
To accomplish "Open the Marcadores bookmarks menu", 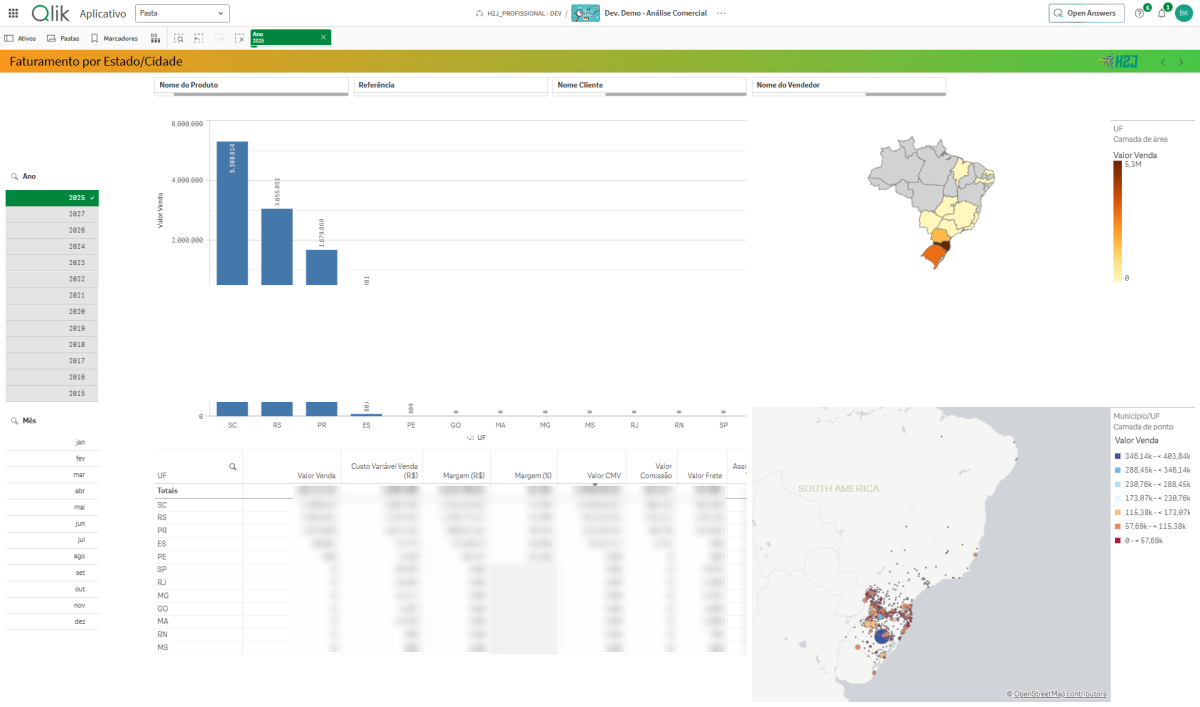I will [114, 38].
